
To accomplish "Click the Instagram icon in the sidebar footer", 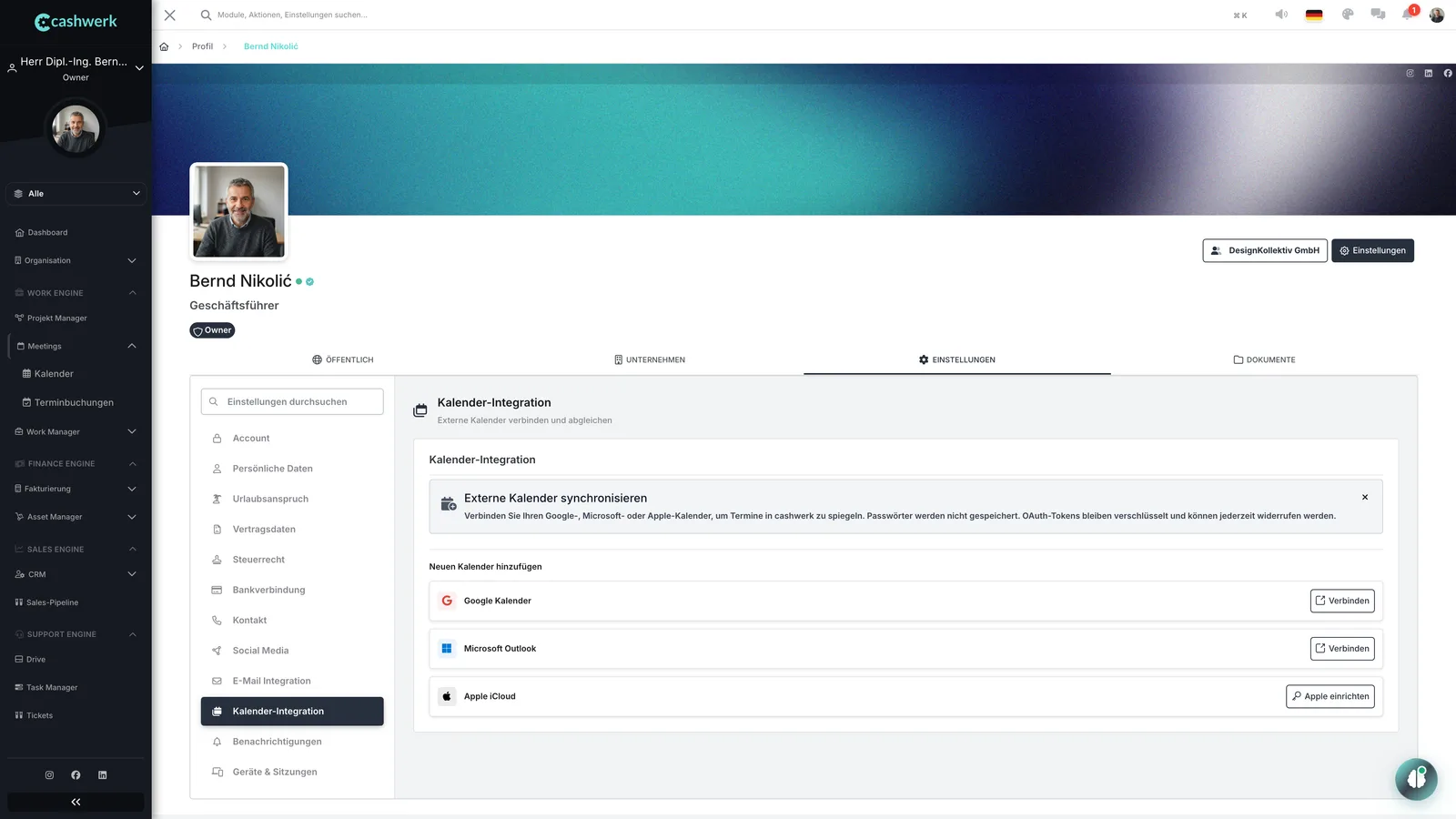I will (x=49, y=775).
